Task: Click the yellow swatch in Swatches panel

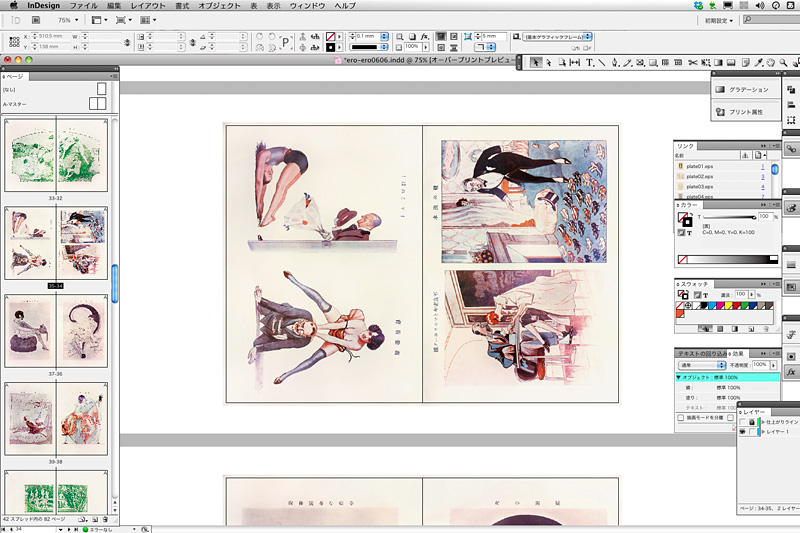Action: tap(729, 306)
